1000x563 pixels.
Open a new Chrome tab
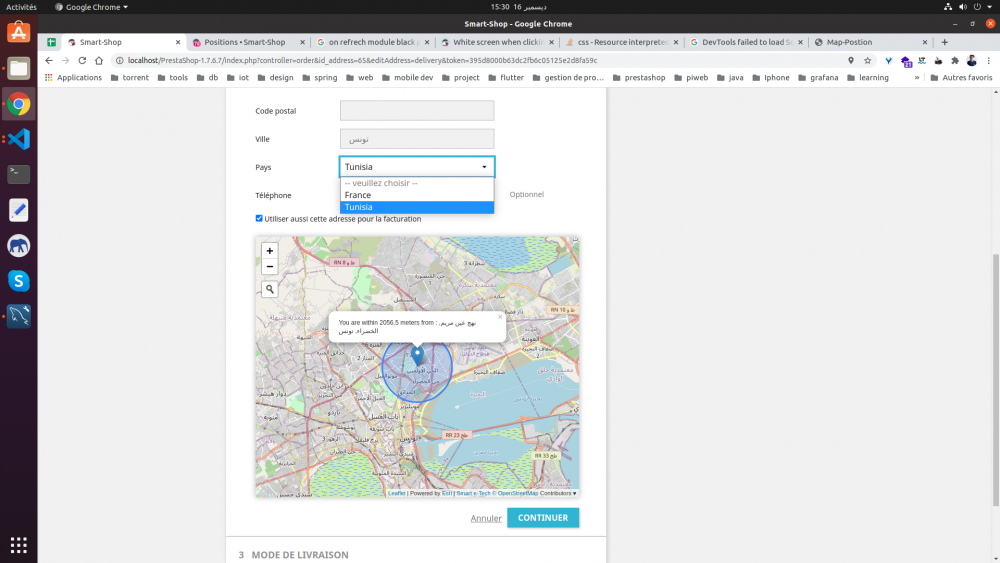[x=944, y=42]
